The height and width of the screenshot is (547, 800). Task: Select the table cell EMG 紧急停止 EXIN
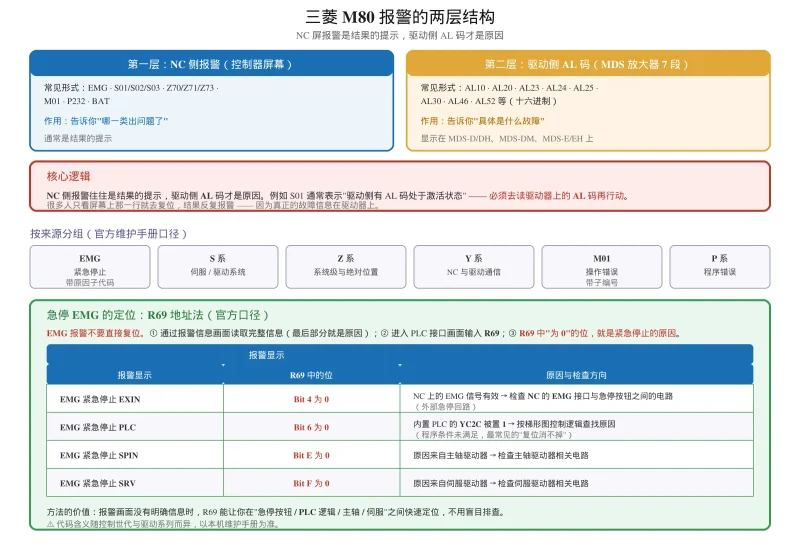tap(135, 399)
